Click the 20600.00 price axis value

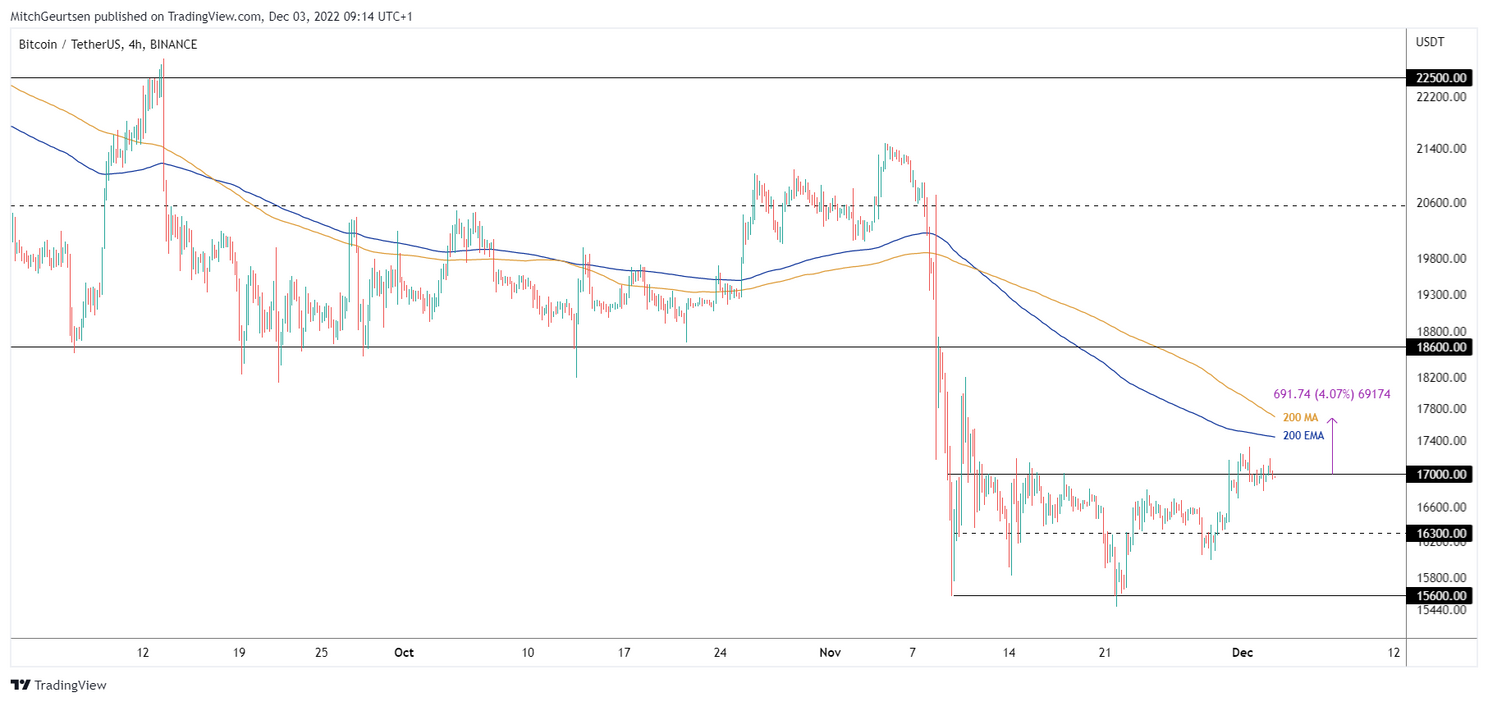coord(1441,203)
